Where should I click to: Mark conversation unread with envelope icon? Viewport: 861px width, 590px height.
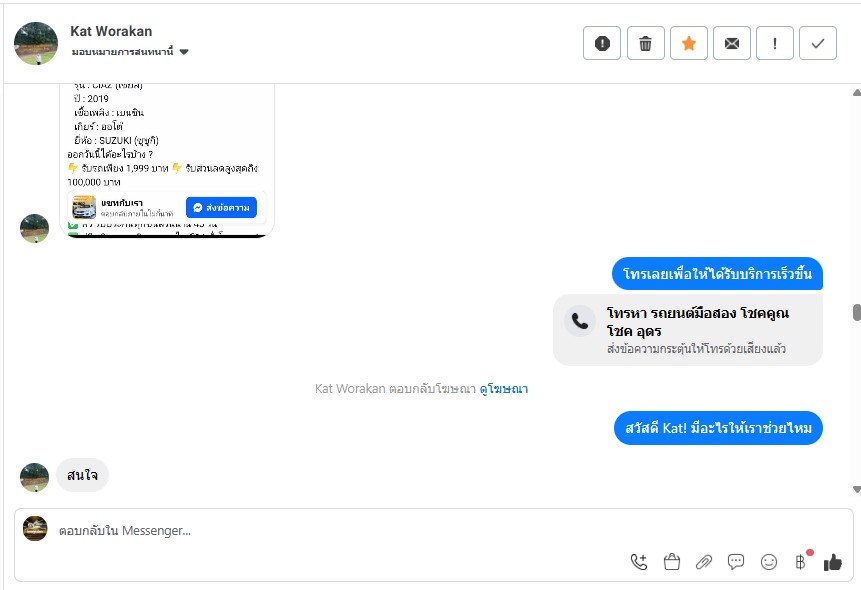(732, 43)
